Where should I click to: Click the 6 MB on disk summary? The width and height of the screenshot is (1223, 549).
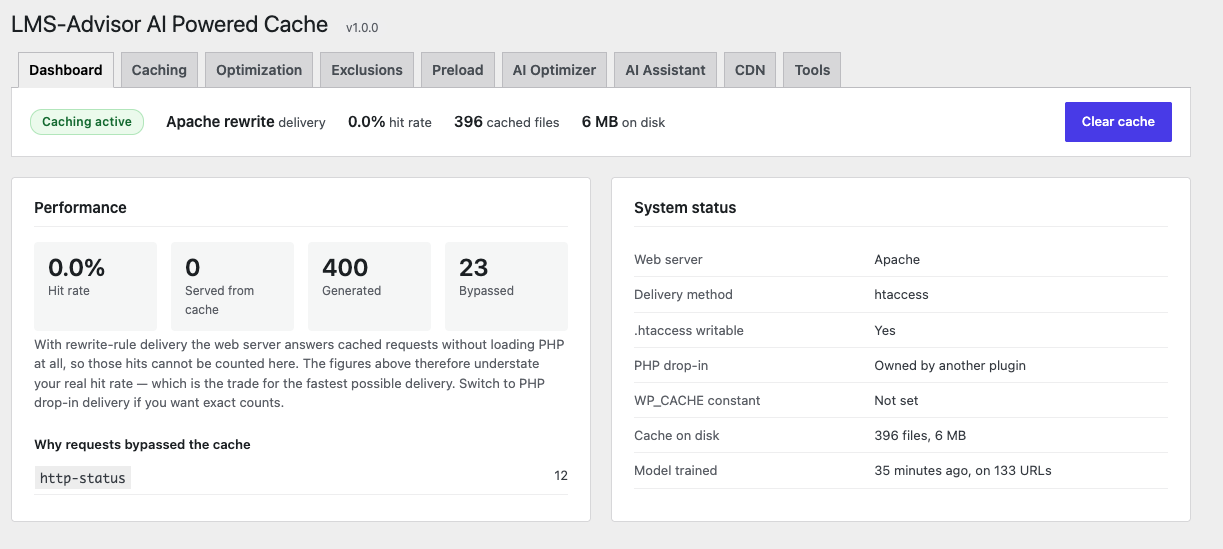coord(623,122)
